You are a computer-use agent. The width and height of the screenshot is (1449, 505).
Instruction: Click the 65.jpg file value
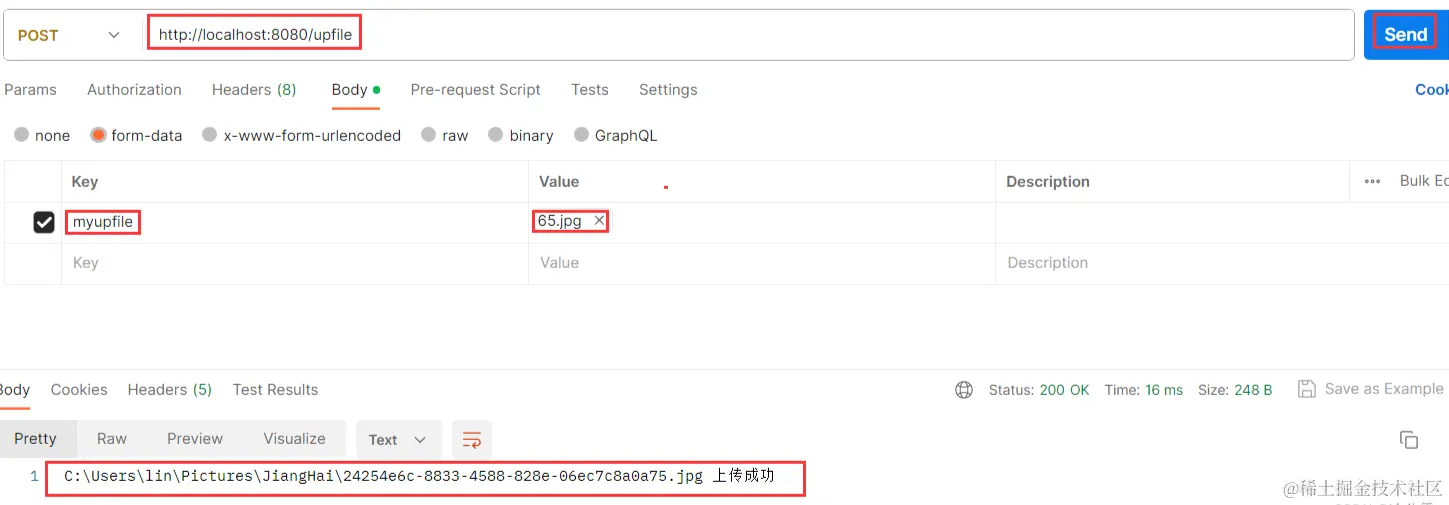pyautogui.click(x=560, y=221)
